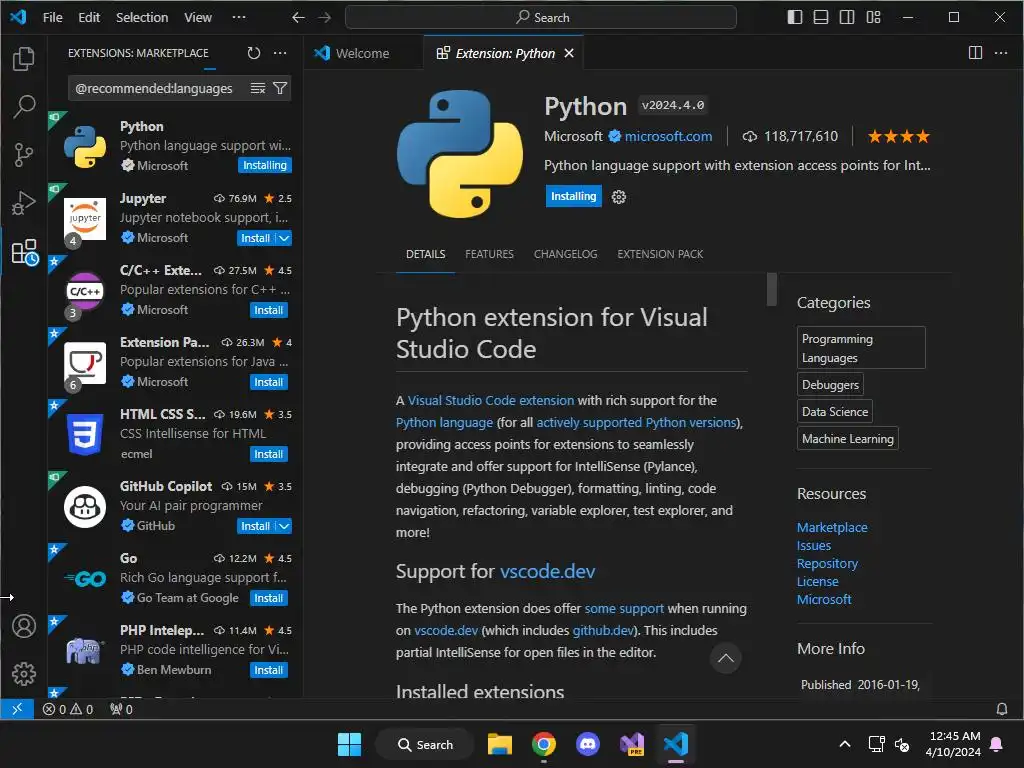Open the title bar menu overflow ellipsis
The height and width of the screenshot is (768, 1024).
coord(239,17)
